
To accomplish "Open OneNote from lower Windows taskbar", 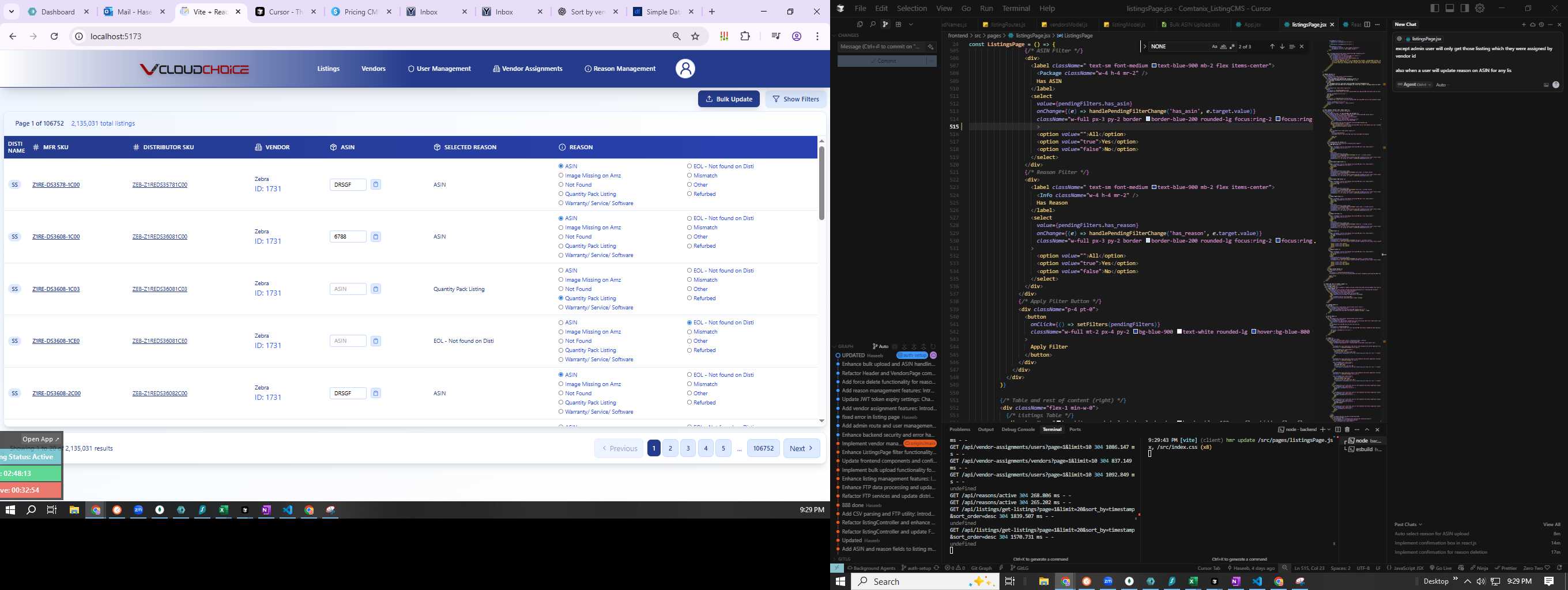I will tap(1235, 581).
